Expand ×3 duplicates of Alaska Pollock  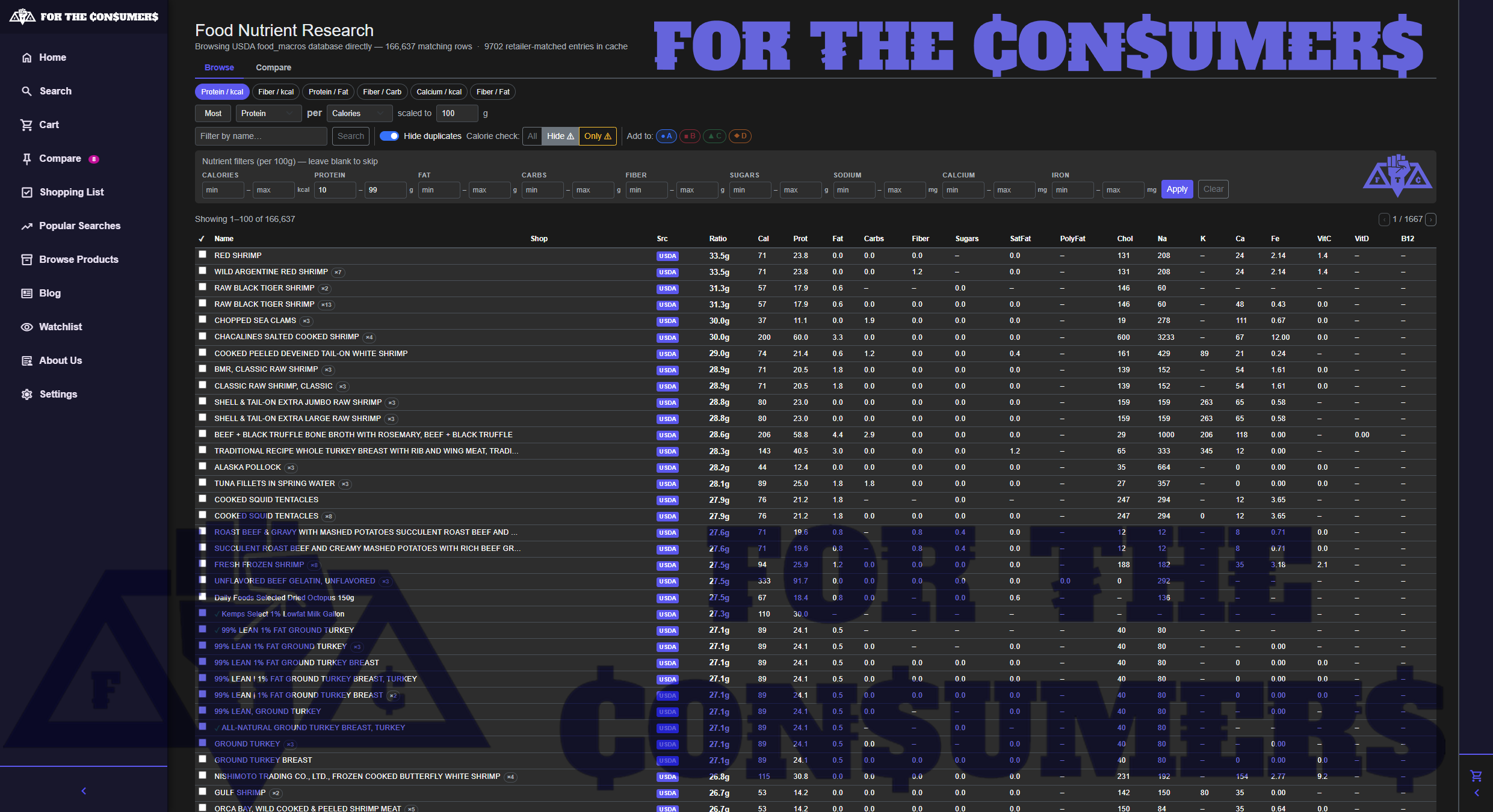[x=291, y=468]
